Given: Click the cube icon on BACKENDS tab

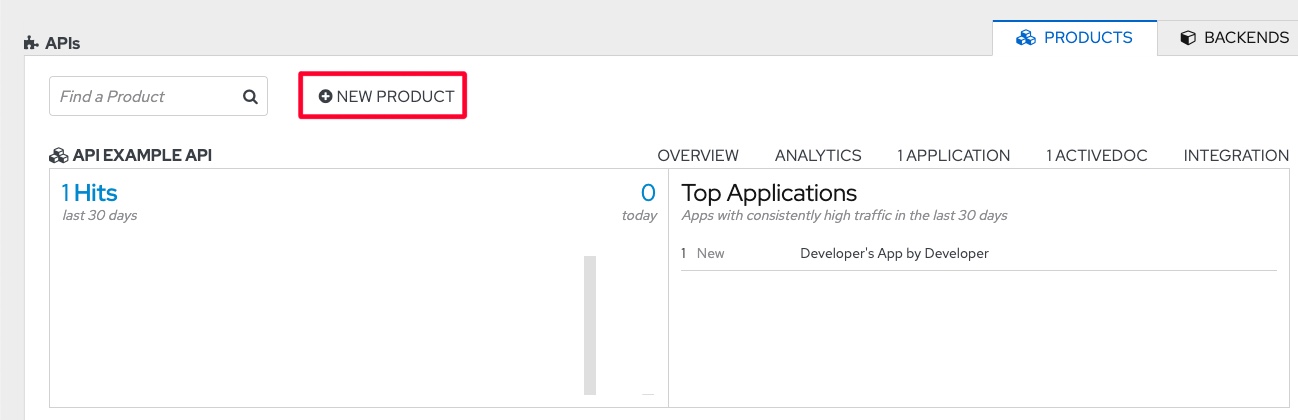Looking at the screenshot, I should coord(1188,38).
